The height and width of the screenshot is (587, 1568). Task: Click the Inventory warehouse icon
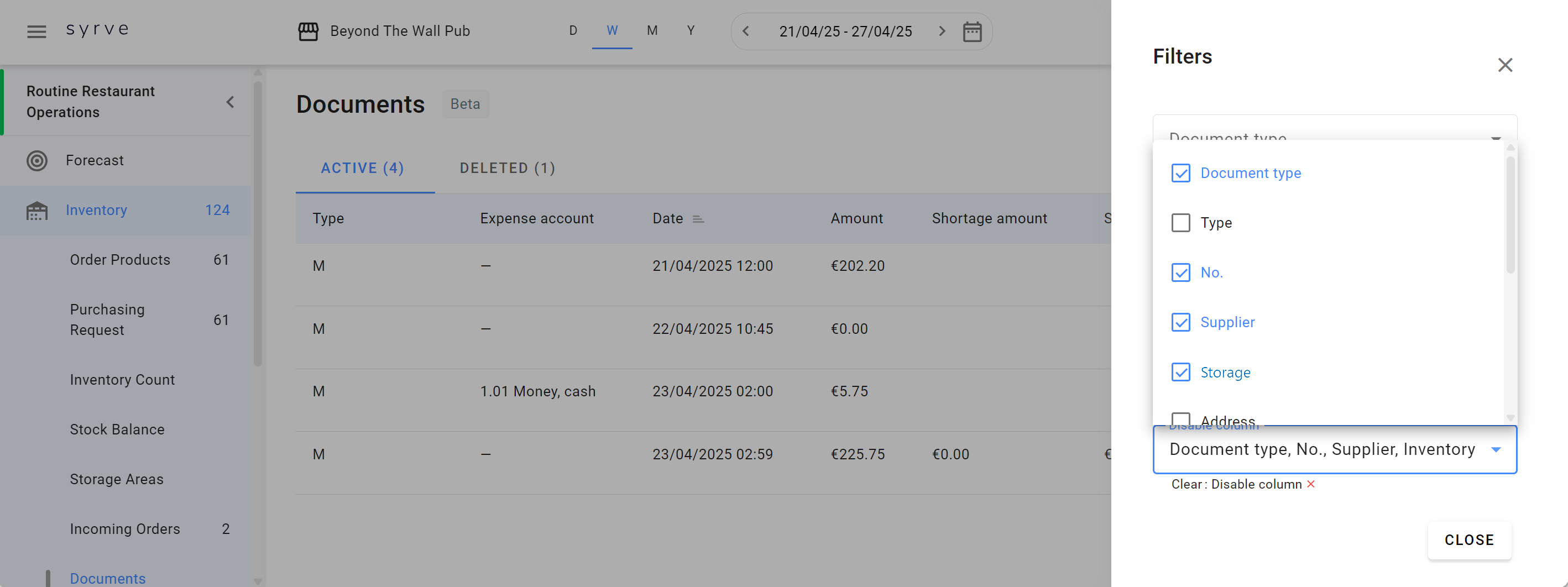click(37, 211)
